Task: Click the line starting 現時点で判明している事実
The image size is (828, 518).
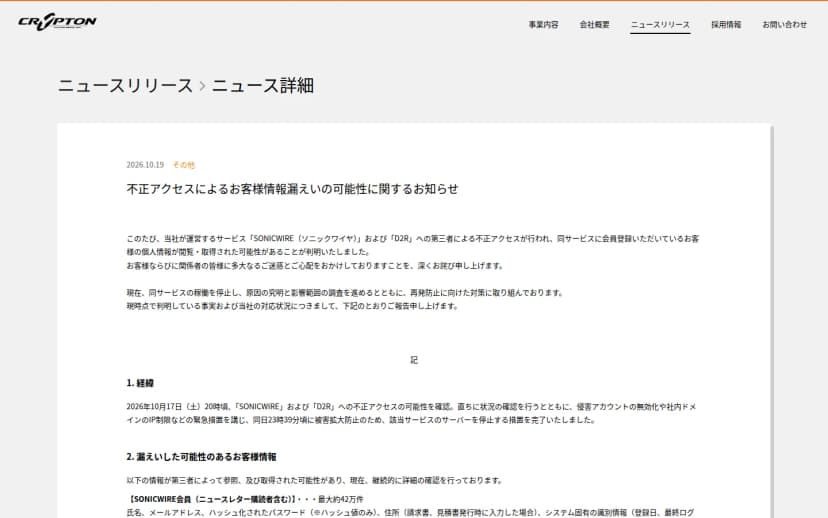Action: [x=293, y=306]
